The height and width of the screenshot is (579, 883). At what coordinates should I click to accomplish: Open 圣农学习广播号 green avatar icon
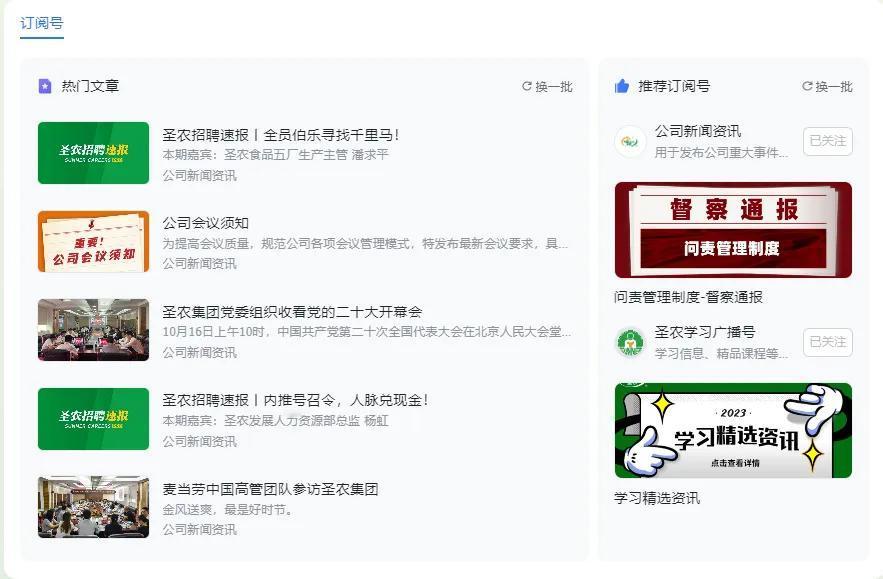[x=630, y=342]
